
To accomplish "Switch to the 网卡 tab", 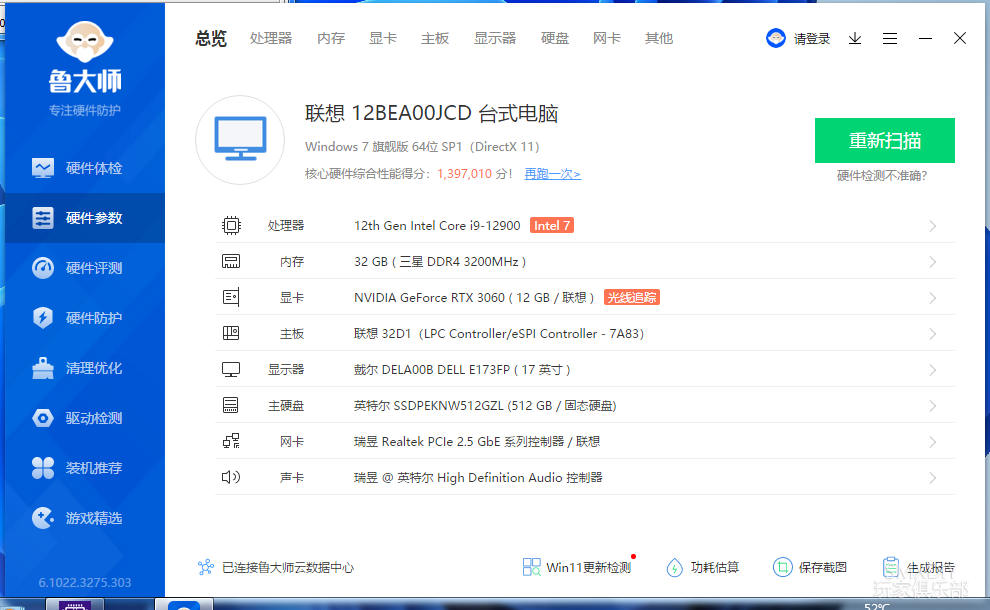I will pos(607,39).
